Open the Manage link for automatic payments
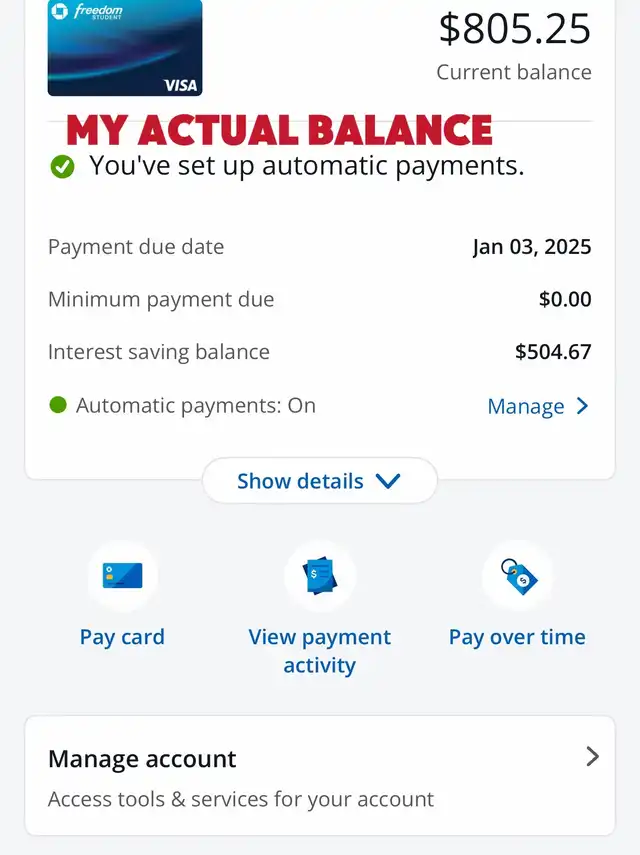 (526, 406)
